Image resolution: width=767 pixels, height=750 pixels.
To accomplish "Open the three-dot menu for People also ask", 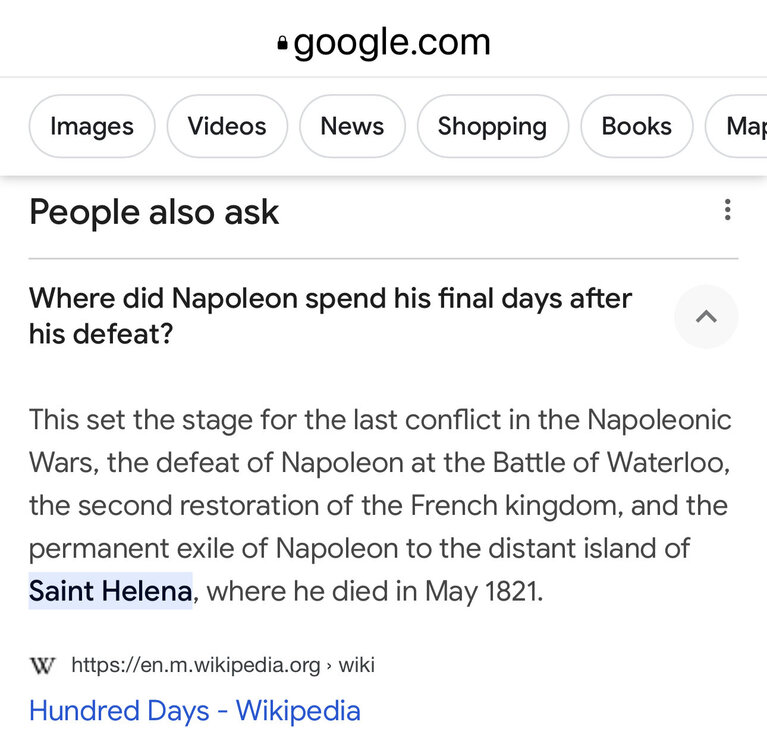I will click(x=727, y=210).
